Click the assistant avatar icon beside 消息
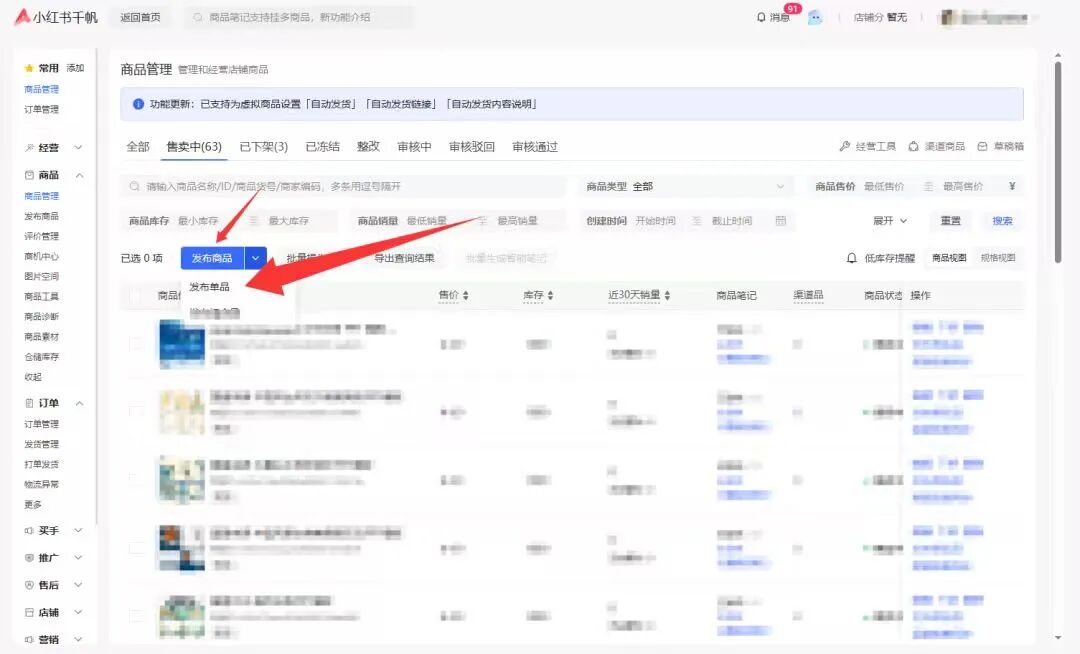 pos(815,17)
